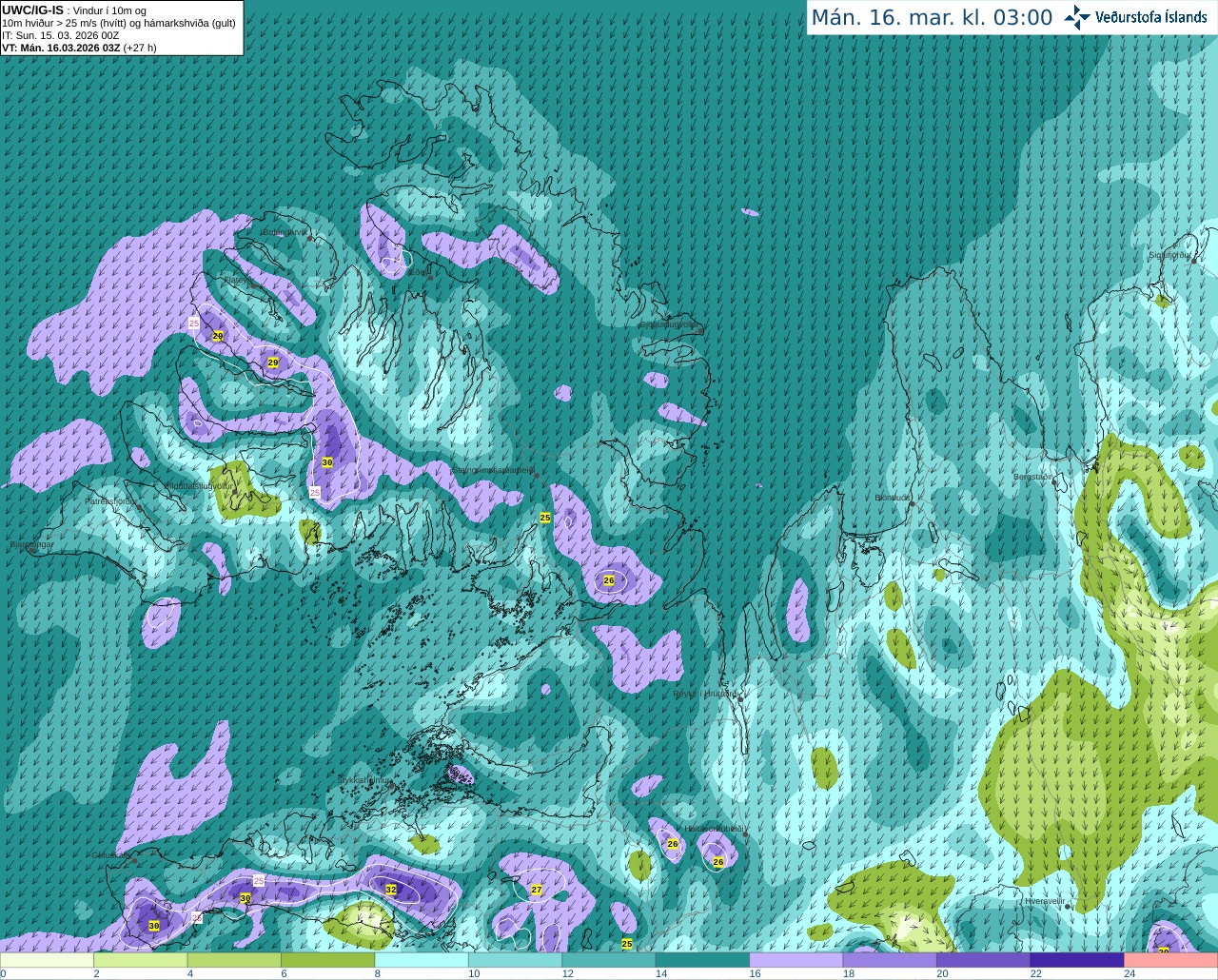This screenshot has height=980, width=1218.
Task: Click the yellow 27 maximum gust marker
Action: [537, 890]
